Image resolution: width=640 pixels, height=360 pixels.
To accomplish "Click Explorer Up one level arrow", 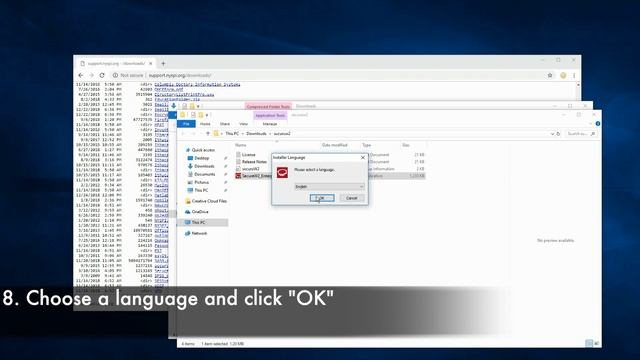I will coord(207,134).
